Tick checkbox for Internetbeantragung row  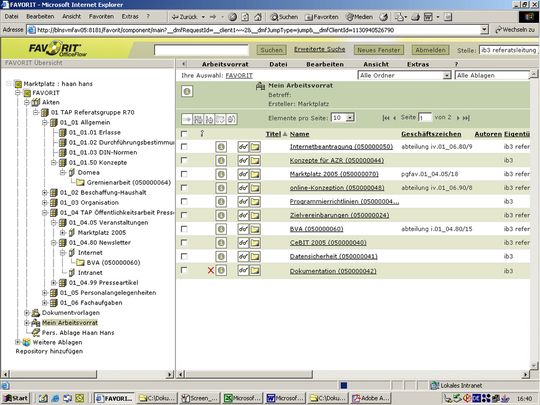point(184,147)
